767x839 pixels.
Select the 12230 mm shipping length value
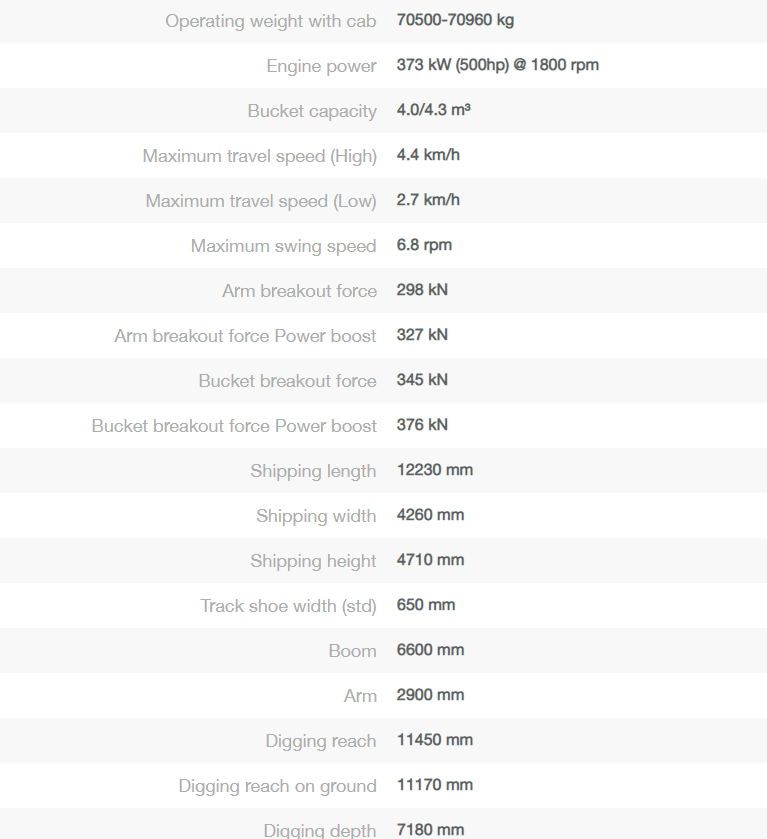pyautogui.click(x=434, y=470)
